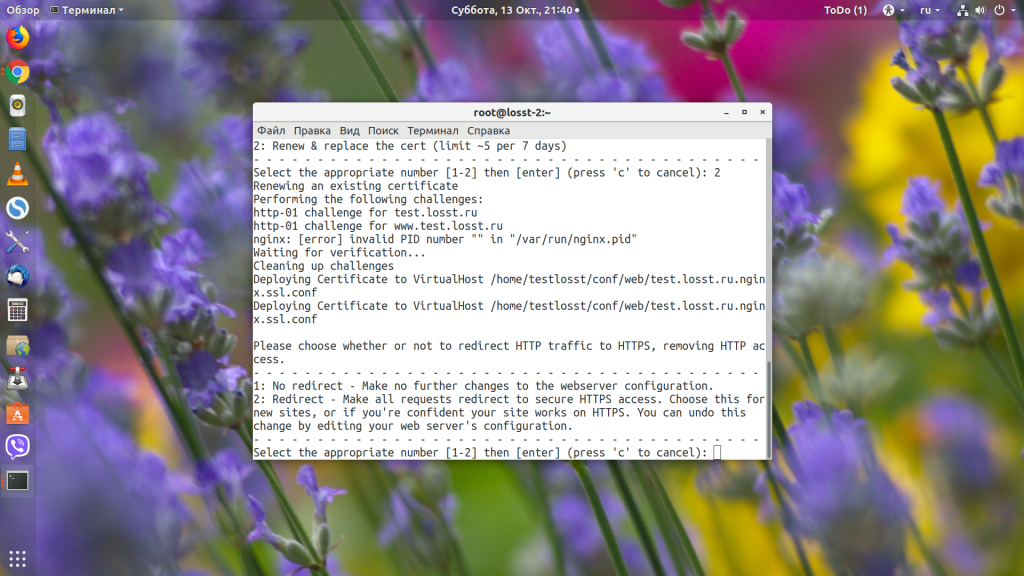Viewport: 1024px width, 576px height.
Task: Open the ToDo (1) indicator
Action: coord(845,10)
